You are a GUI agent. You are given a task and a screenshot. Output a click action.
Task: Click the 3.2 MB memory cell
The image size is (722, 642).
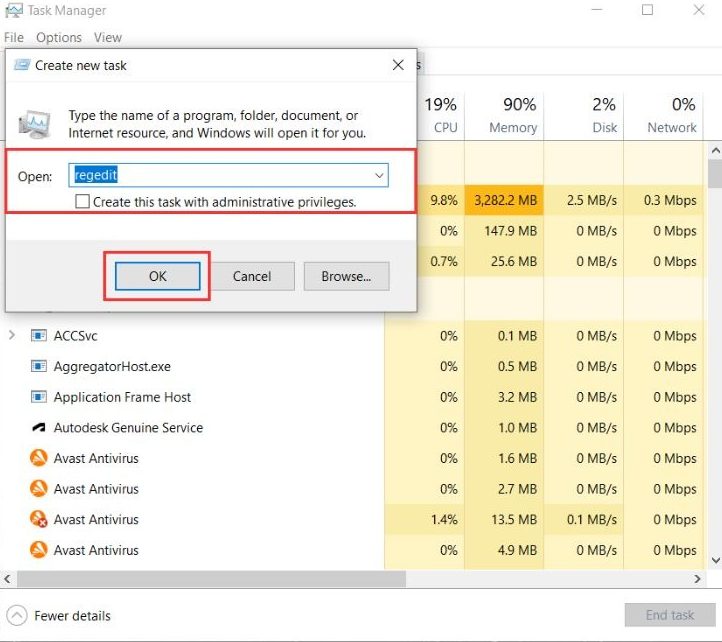504,397
